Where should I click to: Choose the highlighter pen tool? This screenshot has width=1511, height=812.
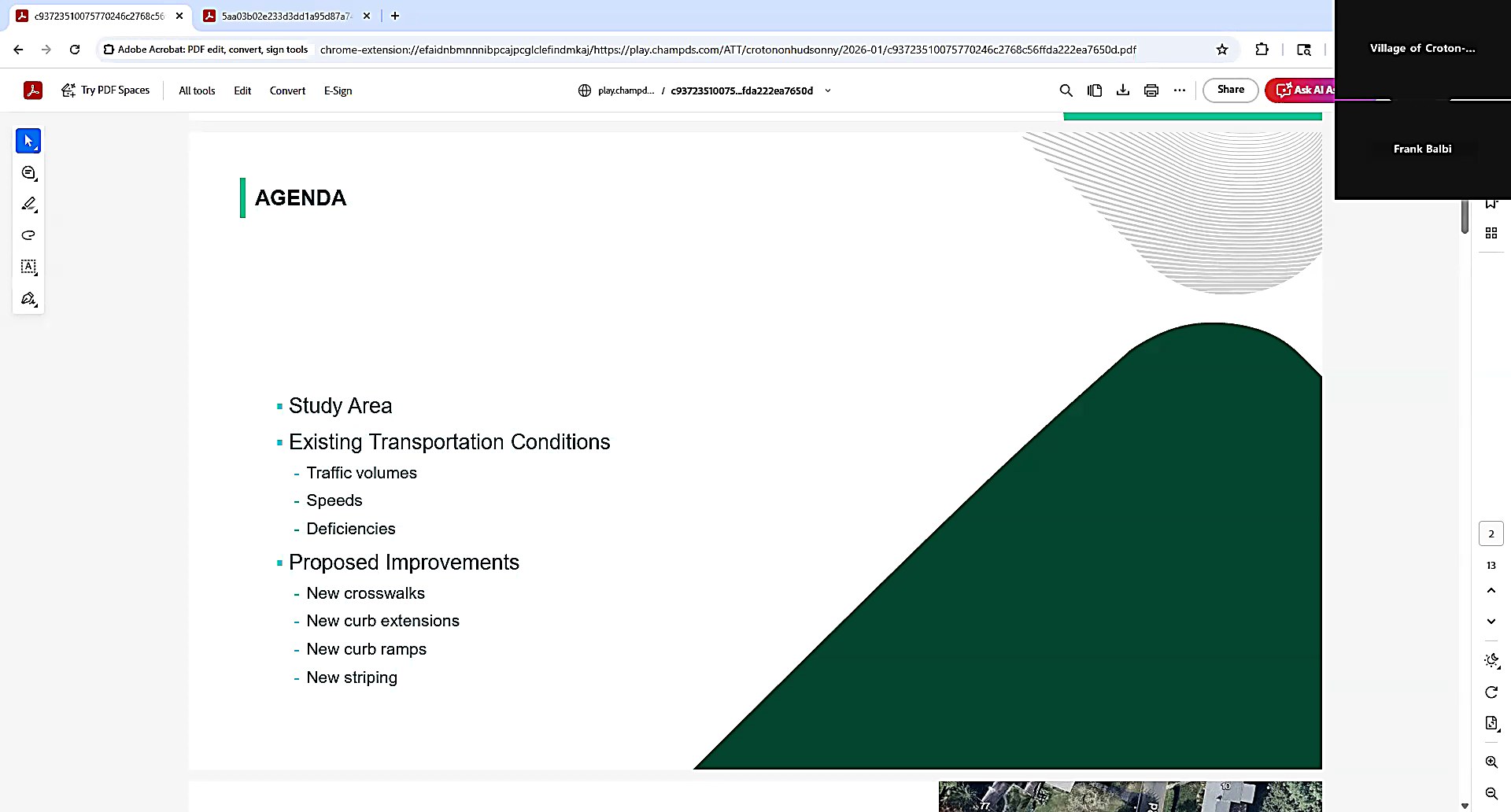[28, 205]
